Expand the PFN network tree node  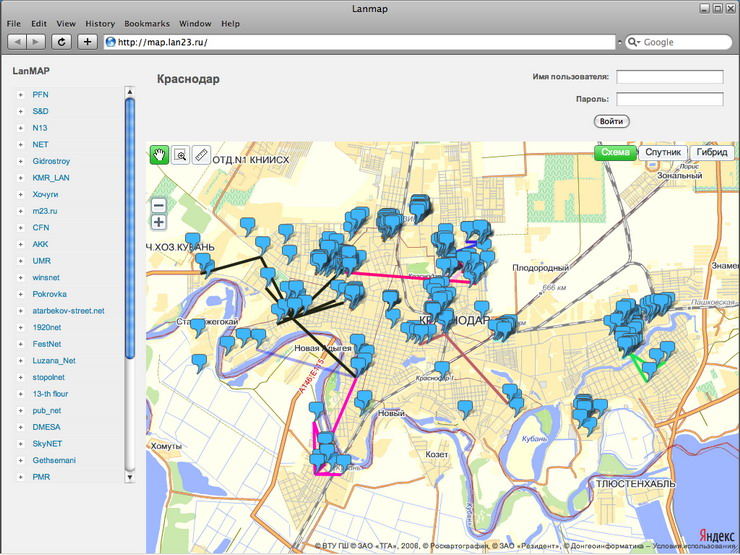pos(20,94)
